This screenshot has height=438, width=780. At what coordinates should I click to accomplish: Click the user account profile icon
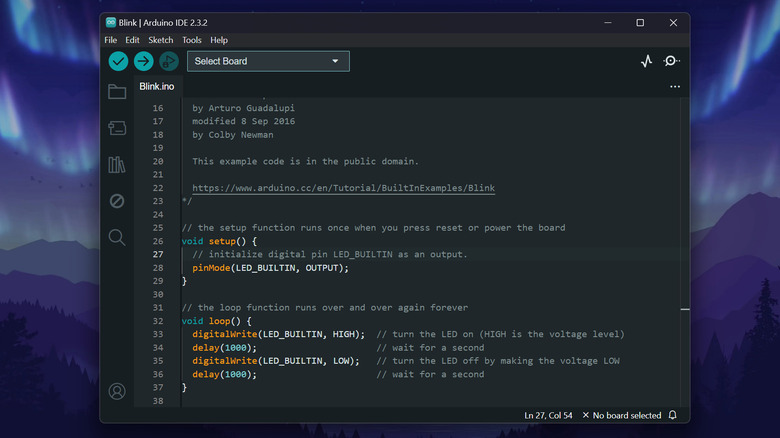click(117, 391)
